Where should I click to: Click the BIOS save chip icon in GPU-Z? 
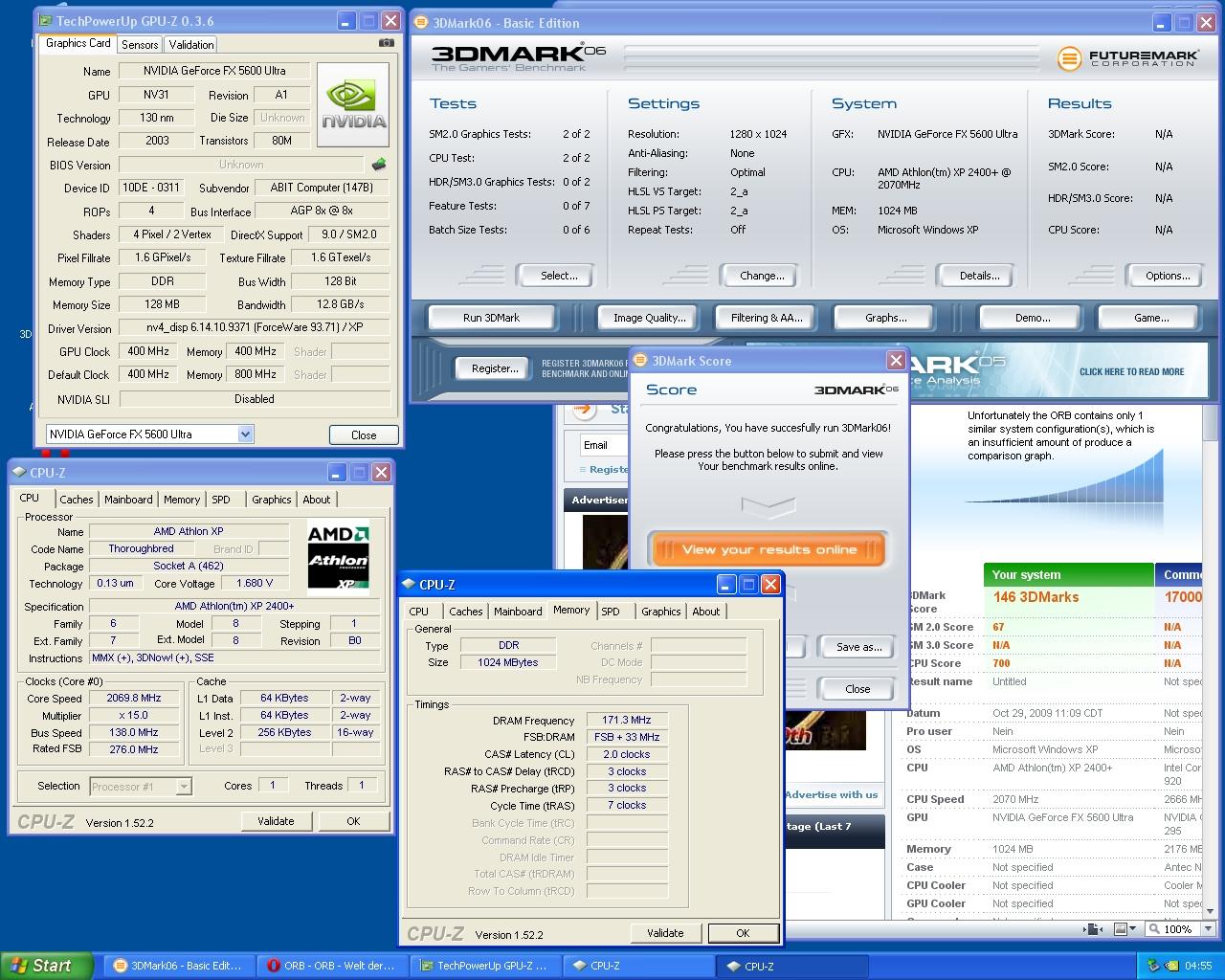click(379, 165)
